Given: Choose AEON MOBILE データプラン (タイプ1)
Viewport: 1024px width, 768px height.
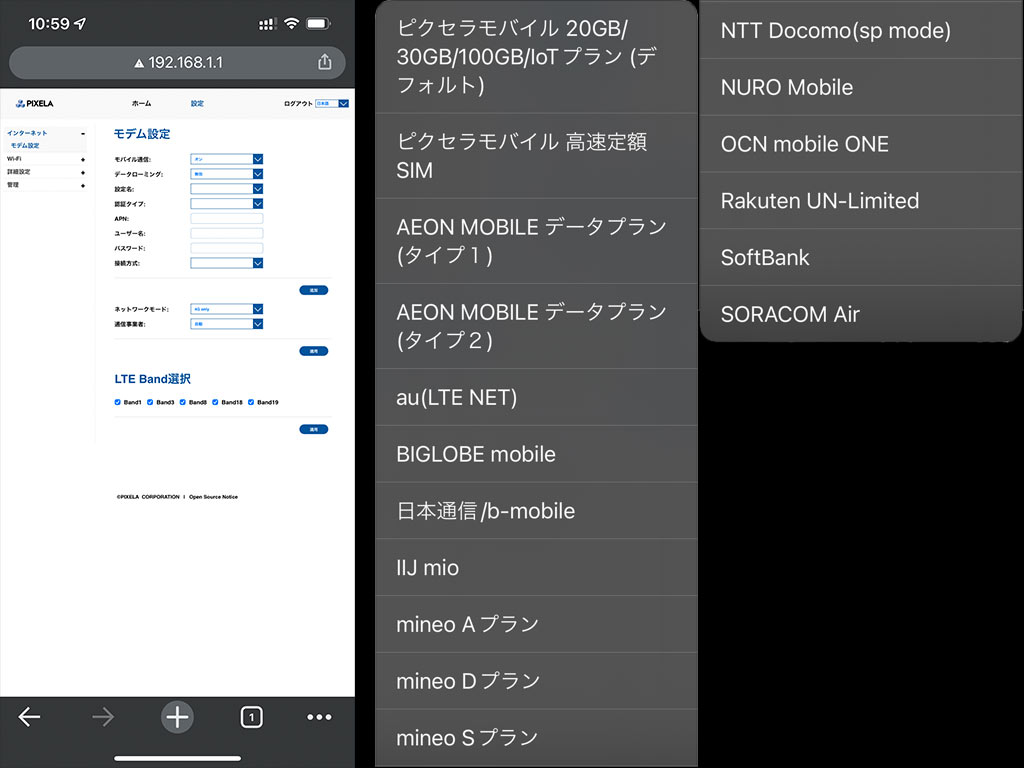Looking at the screenshot, I should 536,241.
